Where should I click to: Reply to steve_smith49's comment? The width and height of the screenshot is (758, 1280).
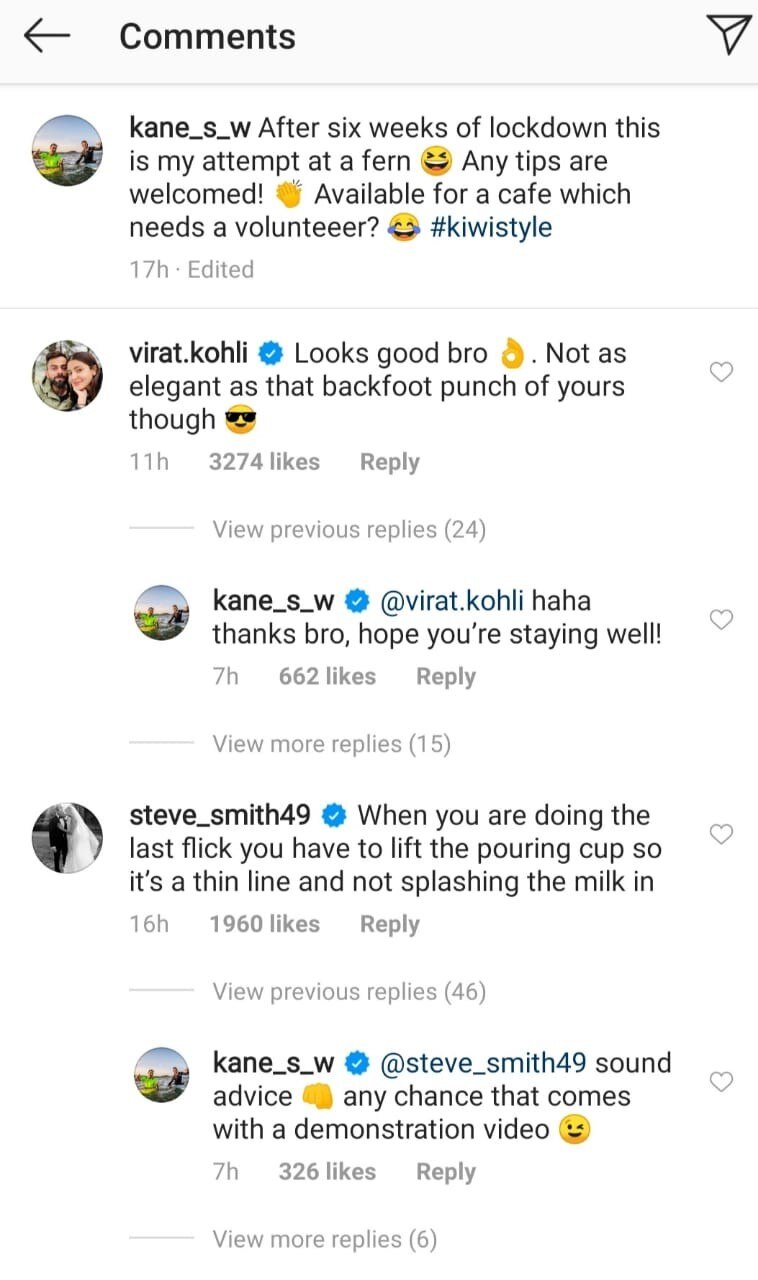pyautogui.click(x=389, y=924)
